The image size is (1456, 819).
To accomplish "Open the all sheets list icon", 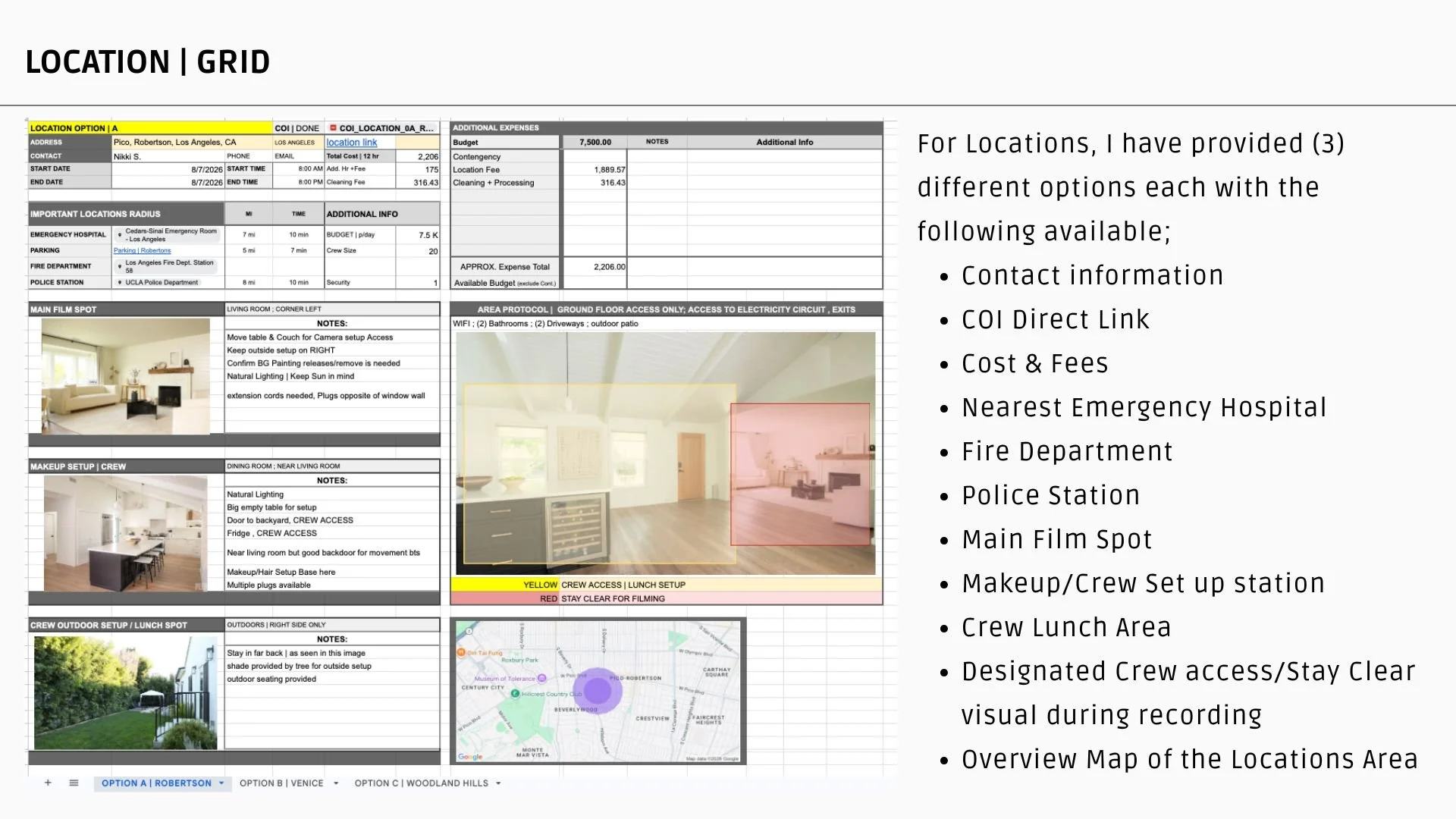I will [74, 783].
